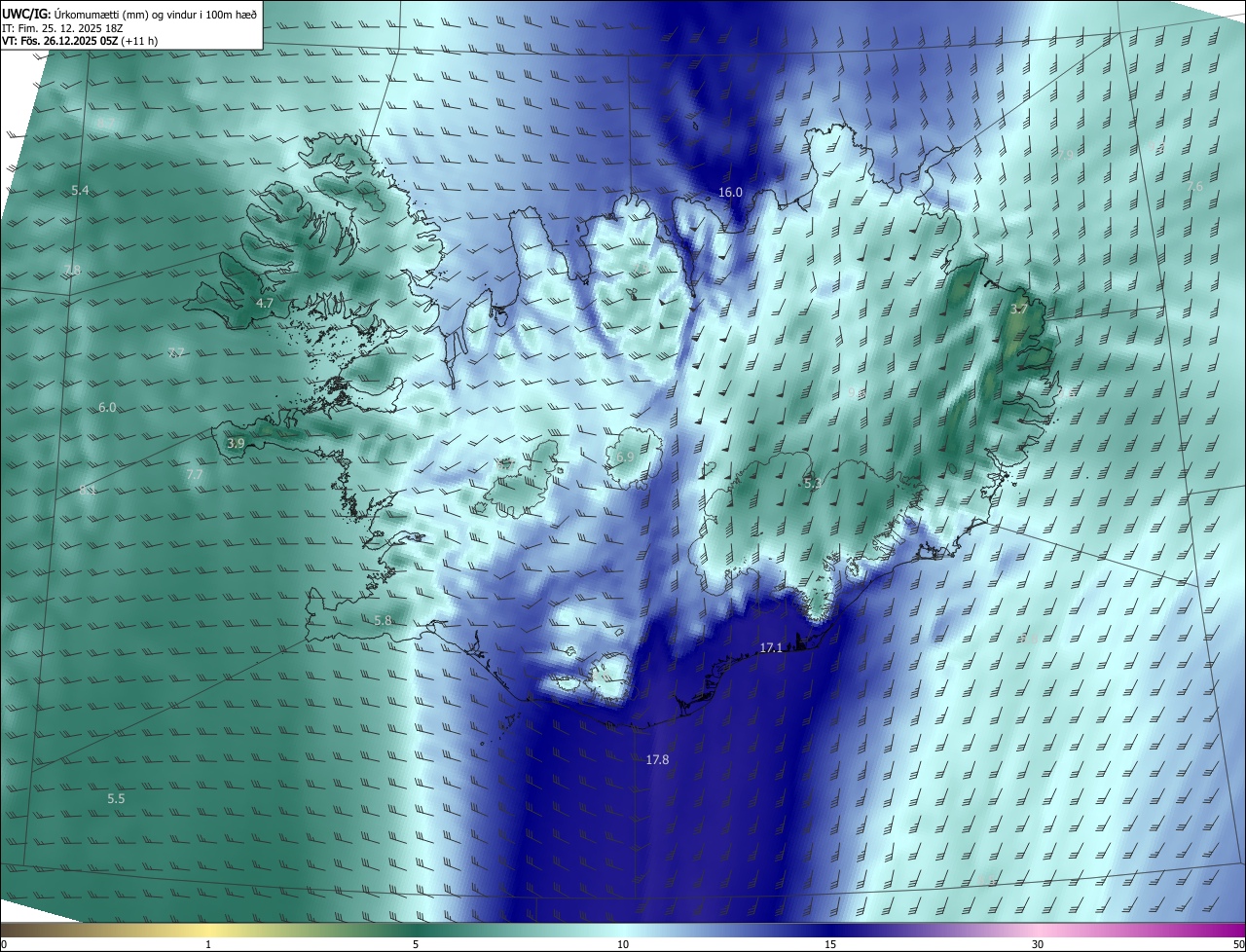Click the 5.4 value over the sea
The width and height of the screenshot is (1246, 952).
[80, 191]
